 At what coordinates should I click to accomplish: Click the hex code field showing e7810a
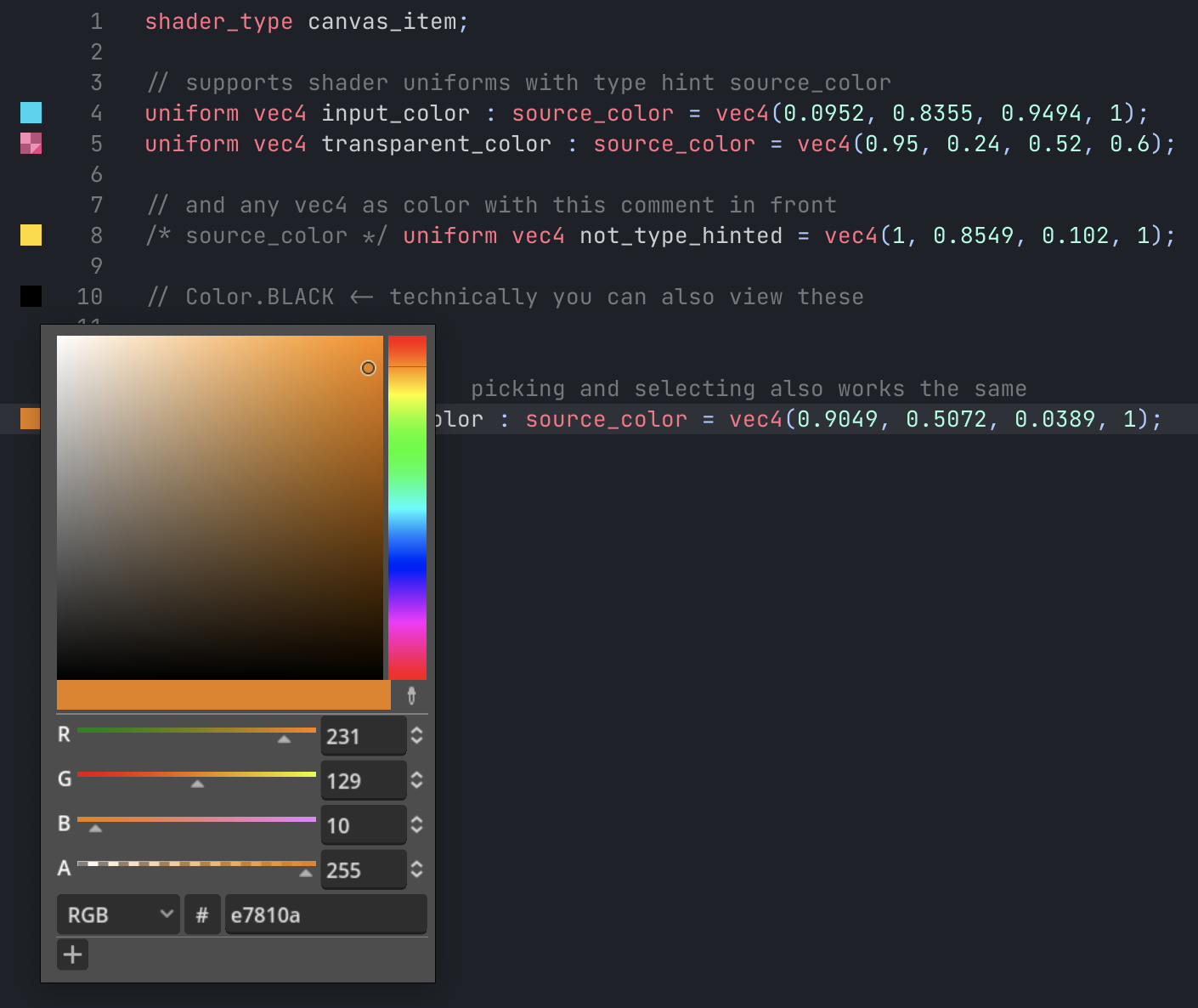(x=325, y=915)
